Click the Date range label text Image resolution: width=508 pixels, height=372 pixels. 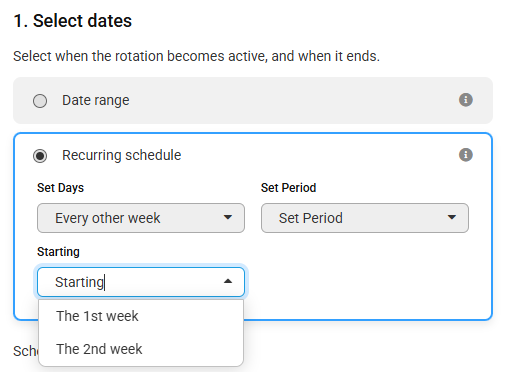tap(96, 100)
